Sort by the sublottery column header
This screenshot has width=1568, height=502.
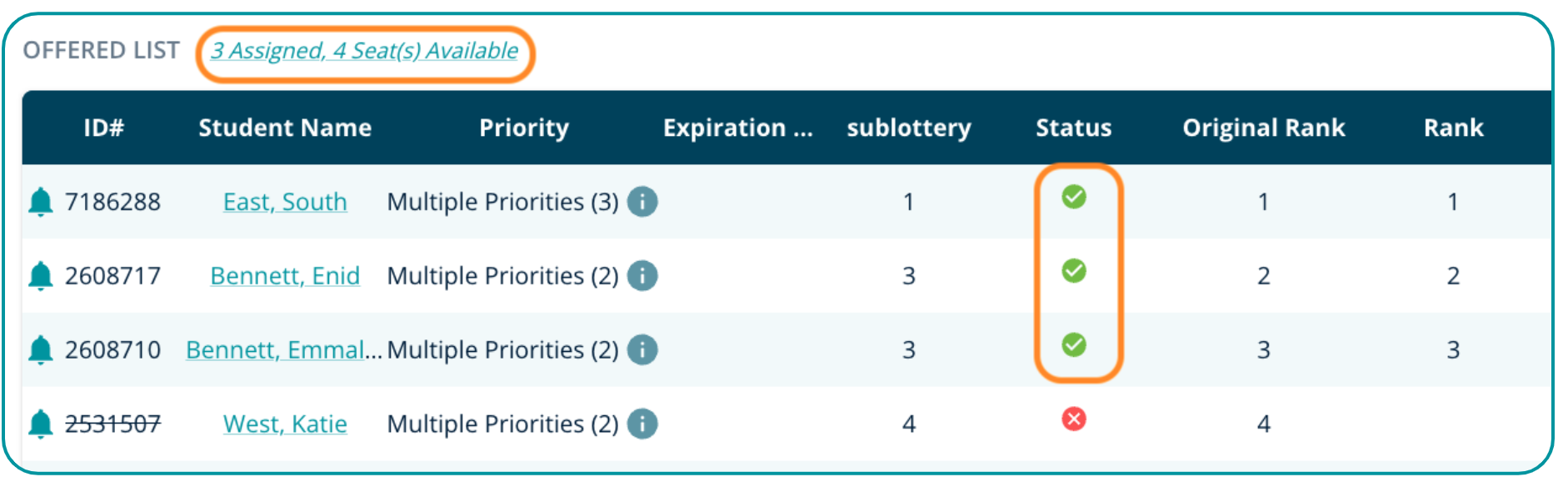pyautogui.click(x=909, y=128)
